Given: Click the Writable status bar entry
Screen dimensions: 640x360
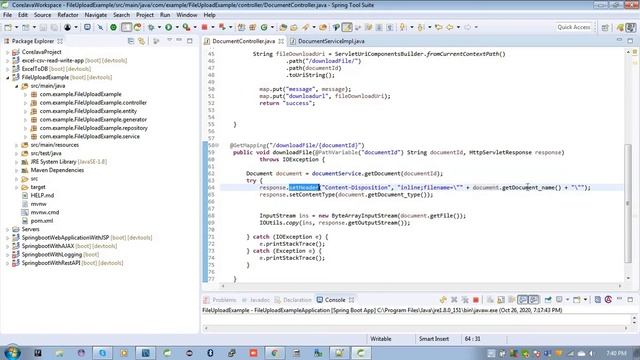Looking at the screenshot, I should click(380, 339).
